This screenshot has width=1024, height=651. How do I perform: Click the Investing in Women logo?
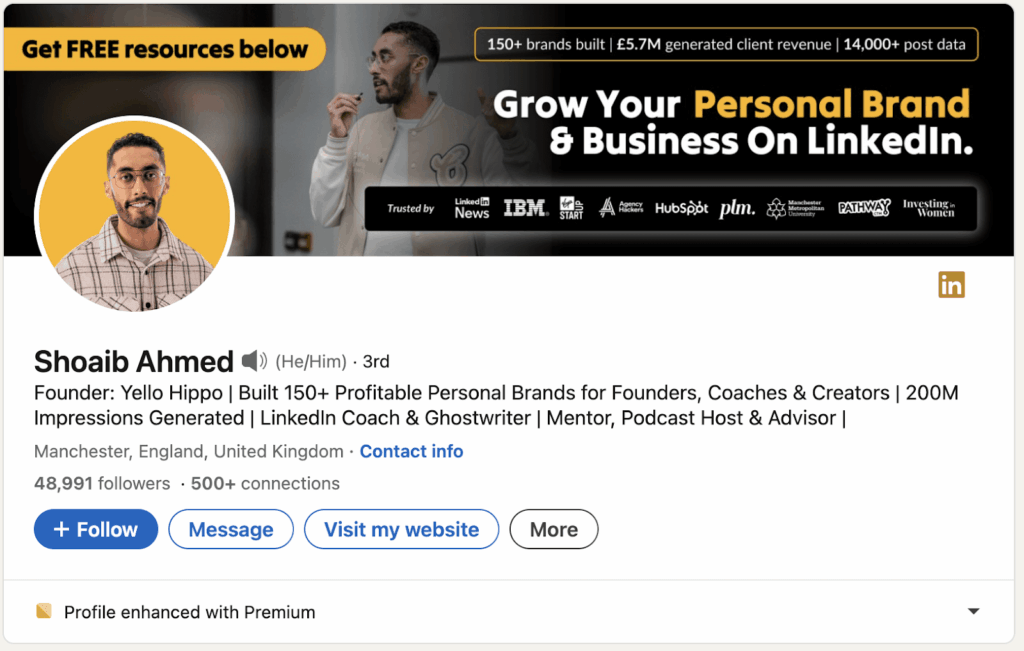tap(928, 208)
